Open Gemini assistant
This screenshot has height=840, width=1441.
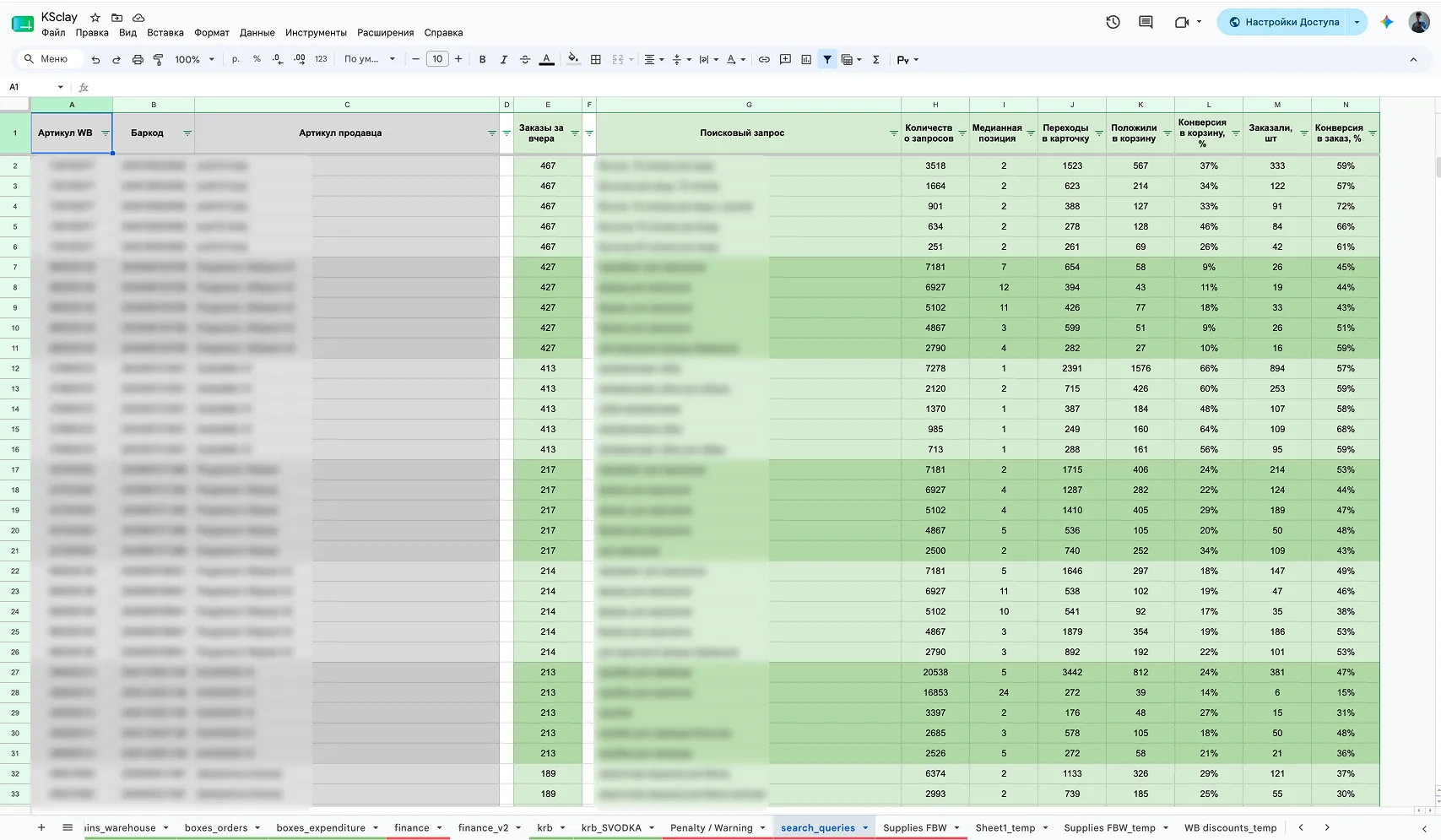click(1386, 23)
